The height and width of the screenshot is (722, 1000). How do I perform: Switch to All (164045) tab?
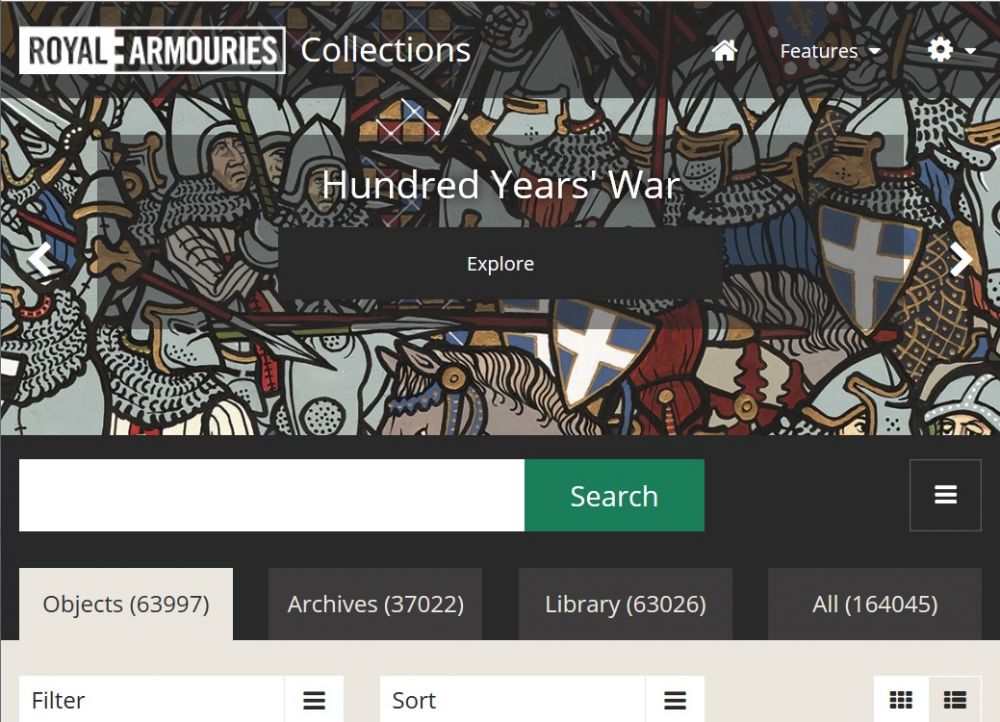point(874,604)
